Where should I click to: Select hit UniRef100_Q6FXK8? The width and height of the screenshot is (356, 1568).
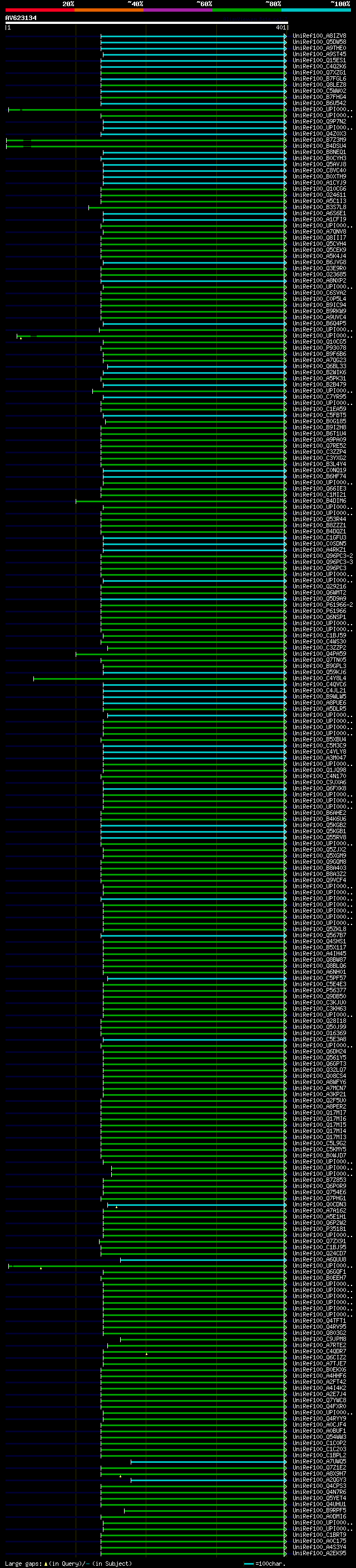click(319, 788)
